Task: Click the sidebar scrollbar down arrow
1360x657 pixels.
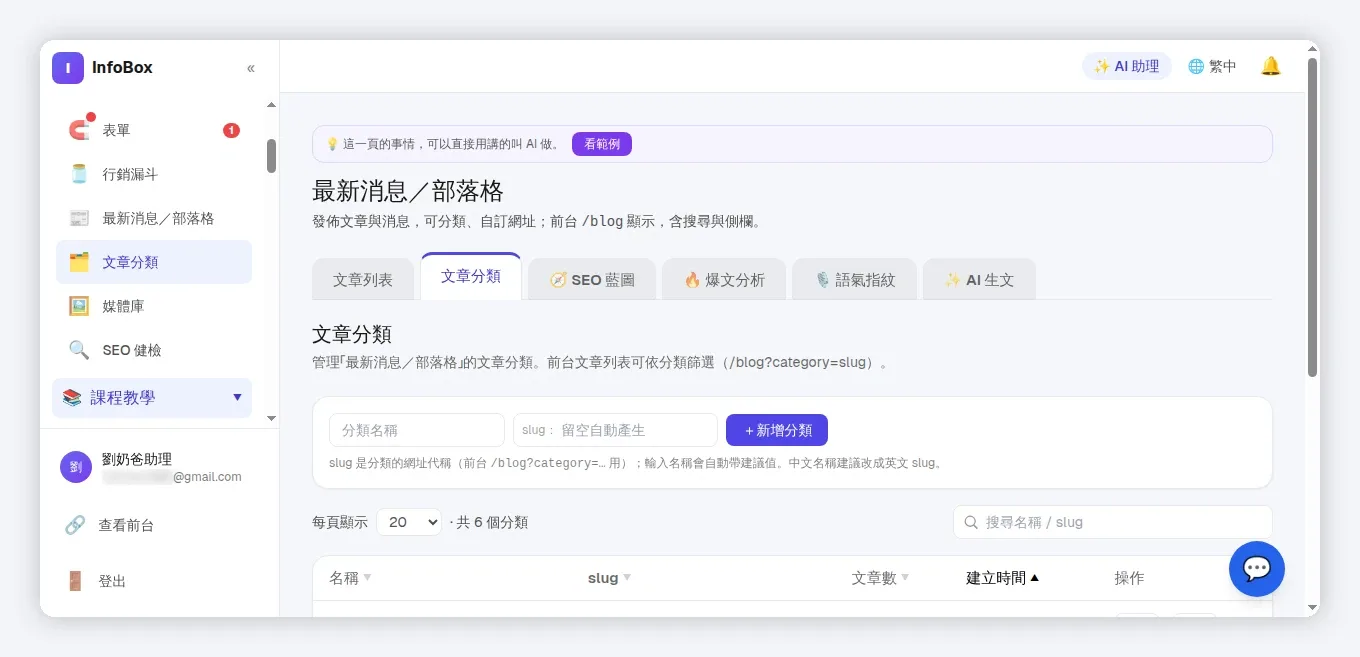Action: coord(271,418)
